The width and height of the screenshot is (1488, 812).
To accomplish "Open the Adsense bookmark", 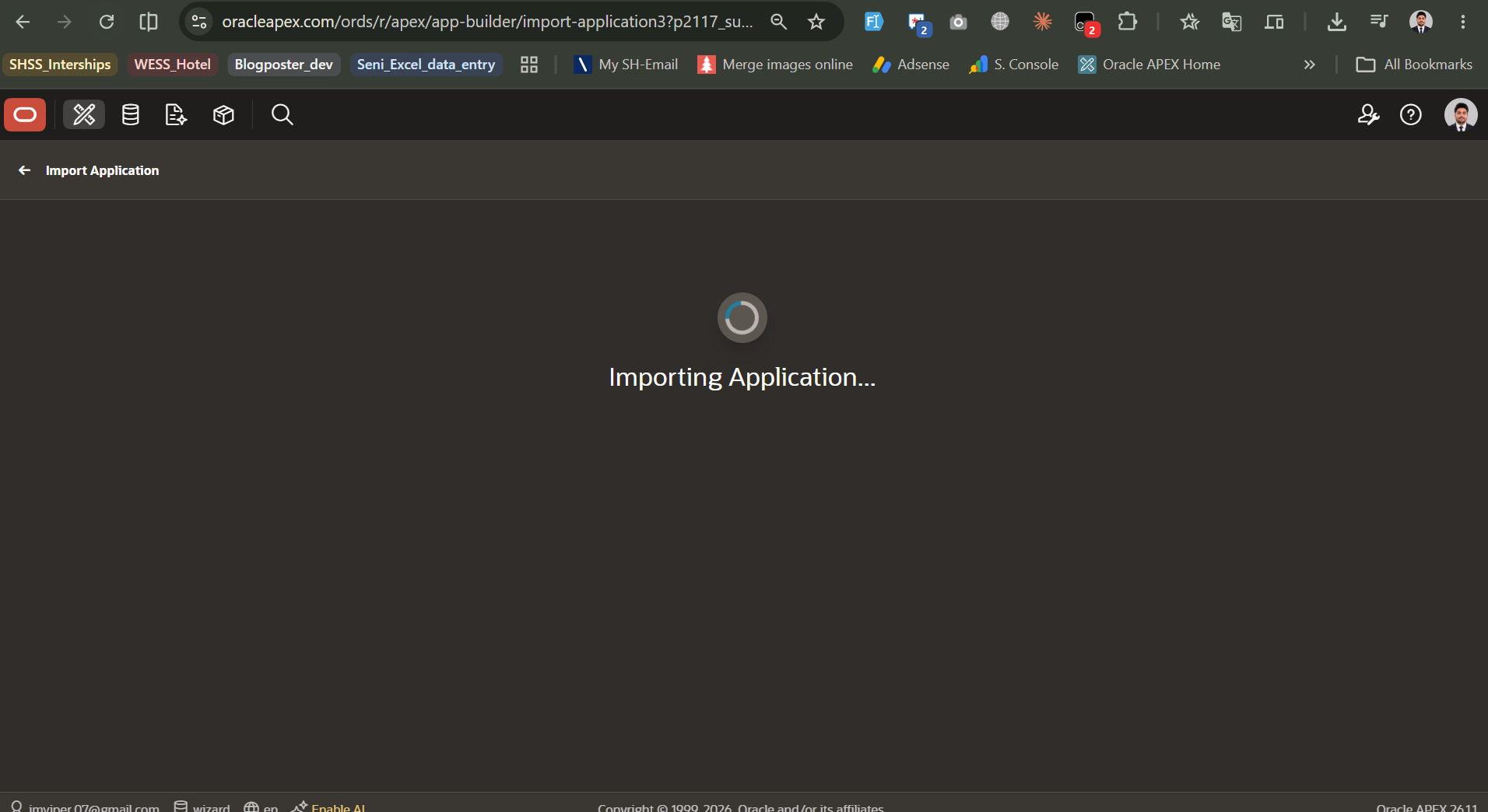I will [x=911, y=65].
